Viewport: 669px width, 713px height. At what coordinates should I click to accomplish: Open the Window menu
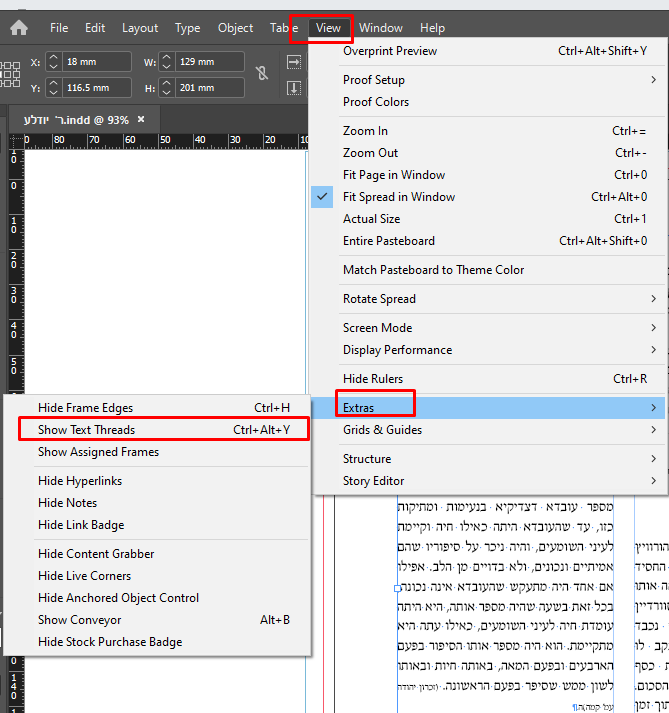(x=381, y=28)
